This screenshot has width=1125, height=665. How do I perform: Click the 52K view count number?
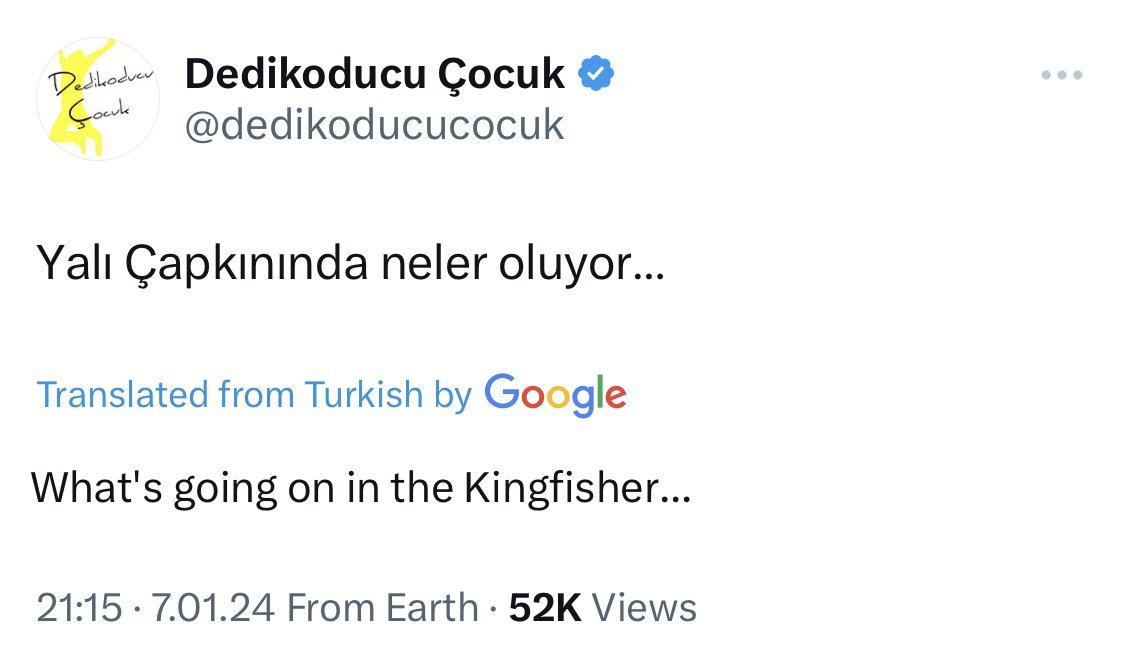(545, 607)
